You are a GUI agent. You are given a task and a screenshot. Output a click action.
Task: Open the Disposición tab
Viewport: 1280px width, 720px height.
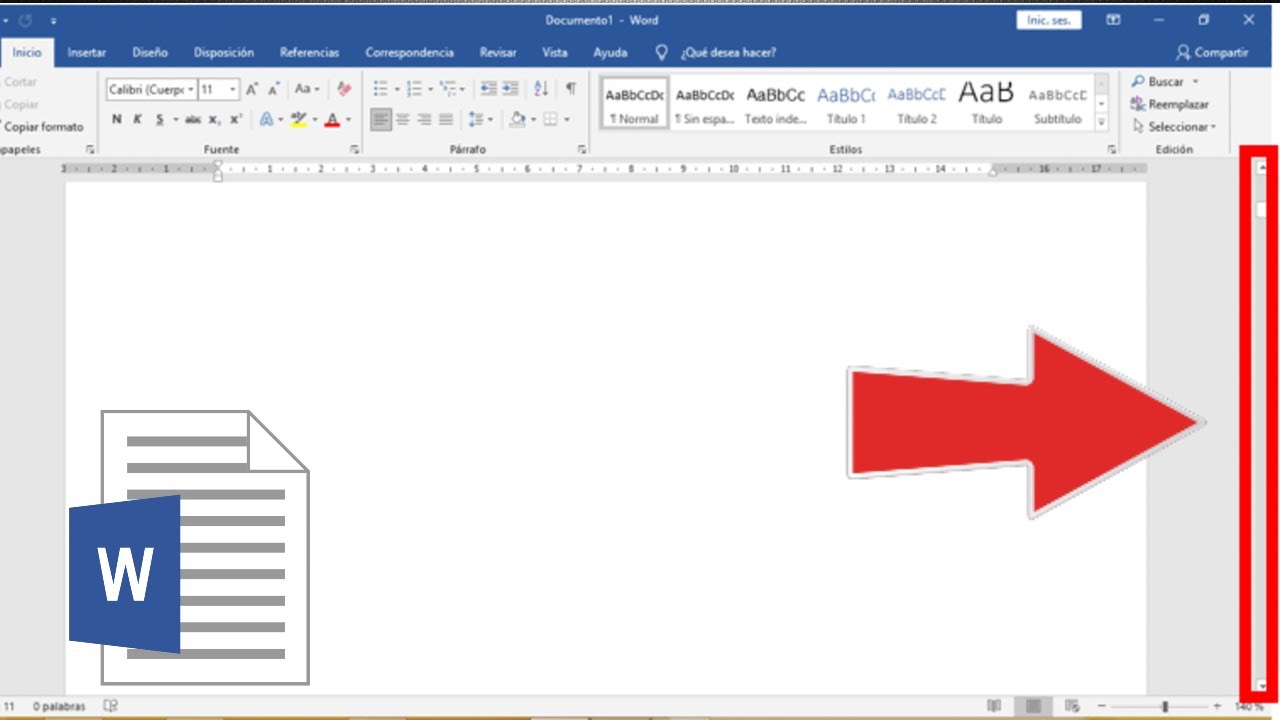point(224,52)
